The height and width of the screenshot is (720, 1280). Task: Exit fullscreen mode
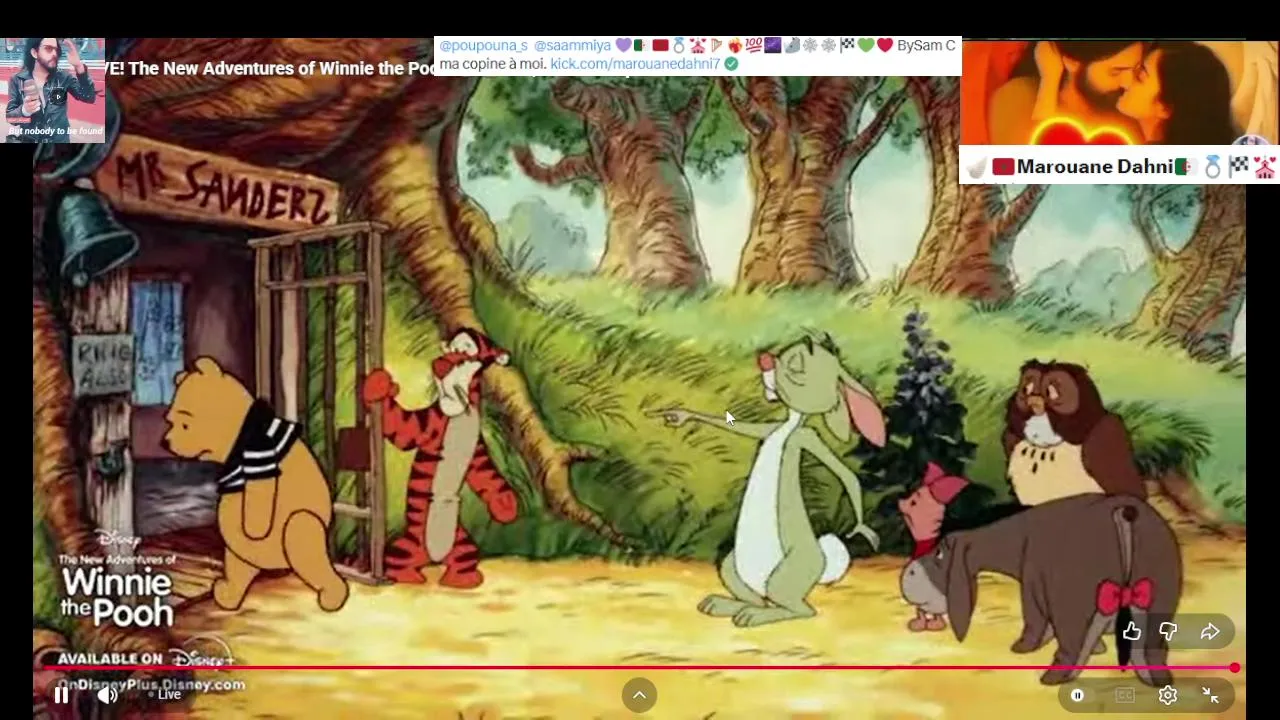tap(1210, 695)
